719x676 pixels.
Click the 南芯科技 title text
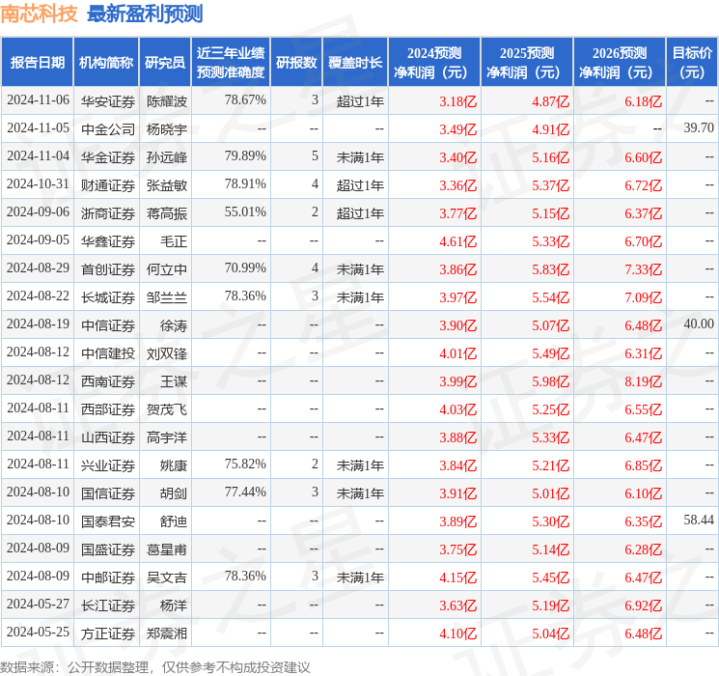point(39,14)
